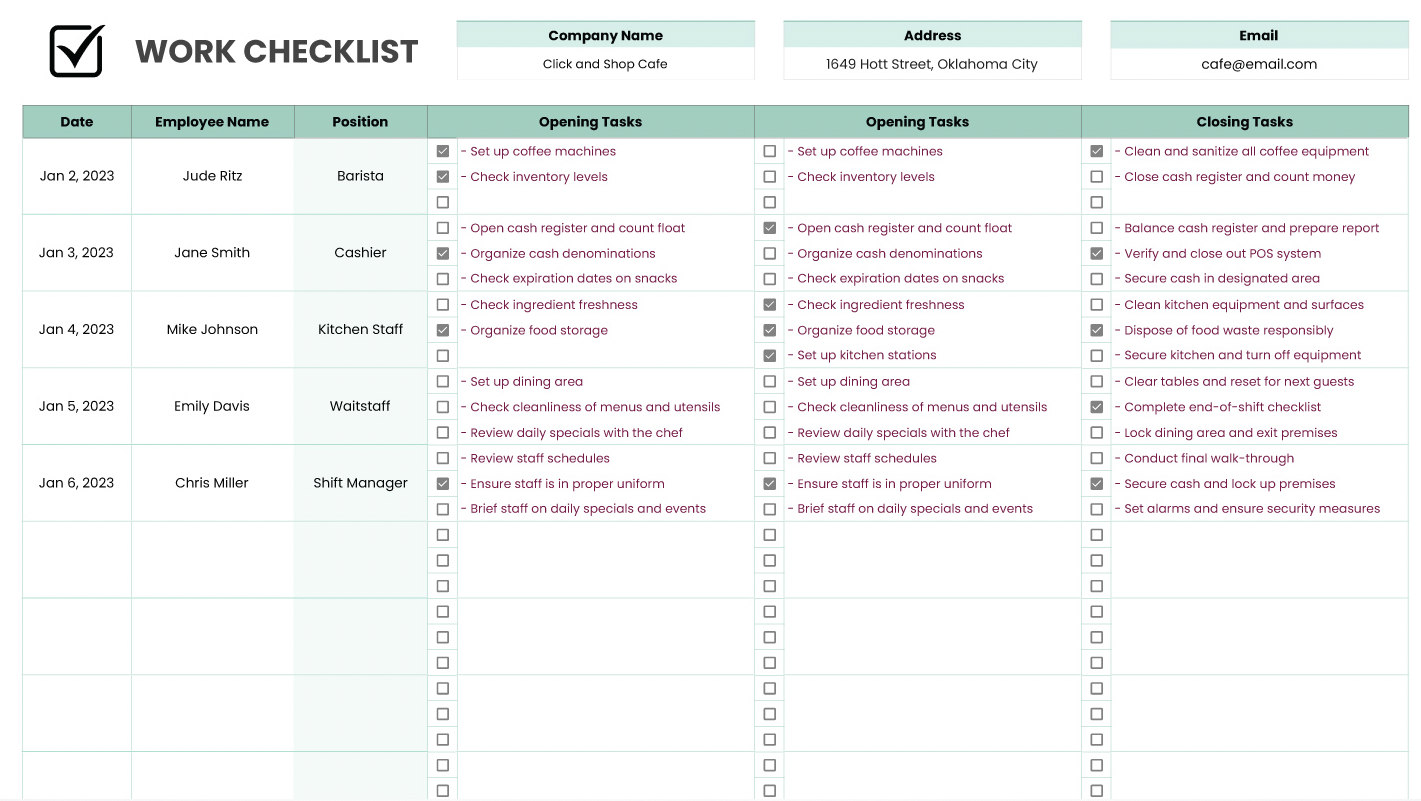1421x801 pixels.
Task: Uncheck "Complete end-of-shift checklist" box
Action: pos(1097,407)
